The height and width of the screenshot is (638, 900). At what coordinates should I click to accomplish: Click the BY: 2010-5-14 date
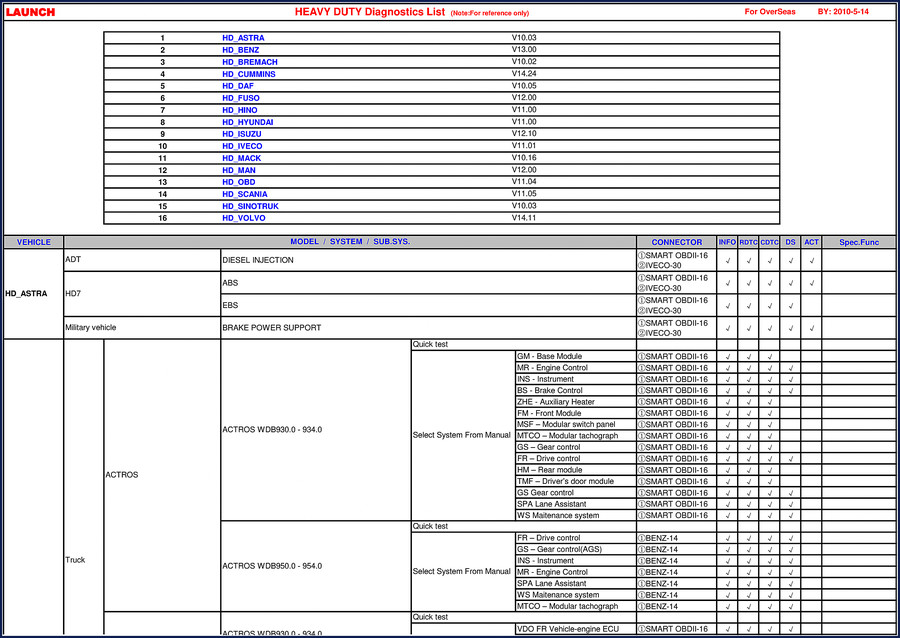point(843,11)
